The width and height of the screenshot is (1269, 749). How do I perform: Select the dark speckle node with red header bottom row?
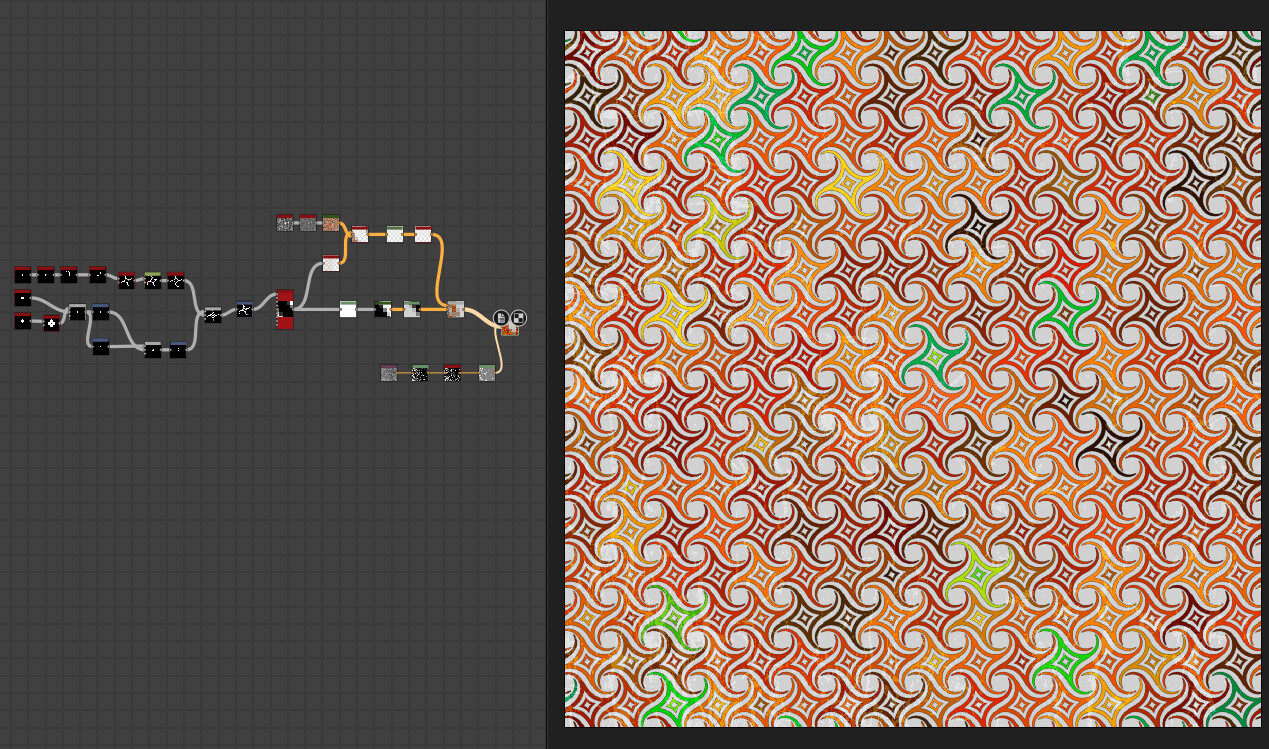[451, 375]
